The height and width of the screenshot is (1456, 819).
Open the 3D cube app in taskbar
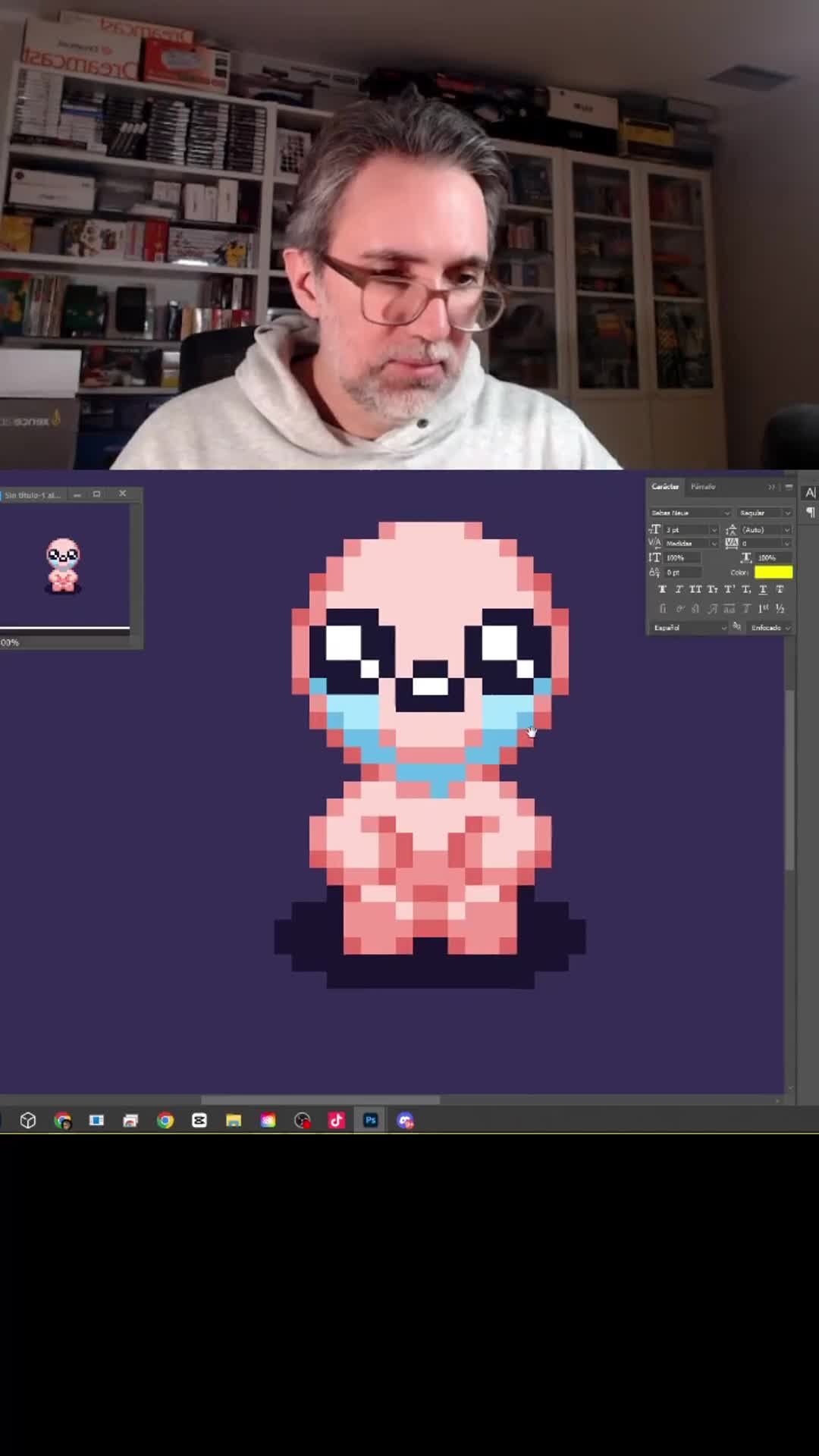pos(28,1120)
